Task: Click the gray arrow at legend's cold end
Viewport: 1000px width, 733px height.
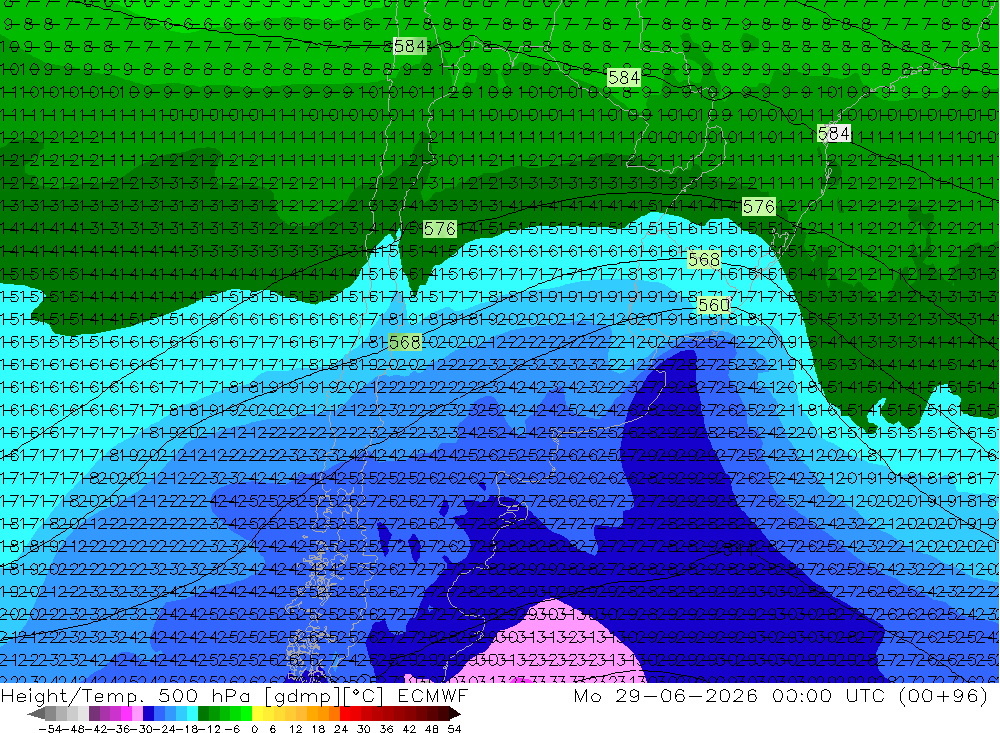Action: [36, 714]
